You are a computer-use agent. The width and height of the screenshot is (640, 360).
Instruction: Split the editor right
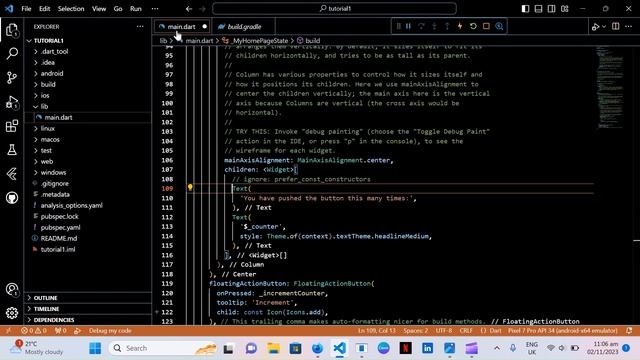tap(616, 27)
